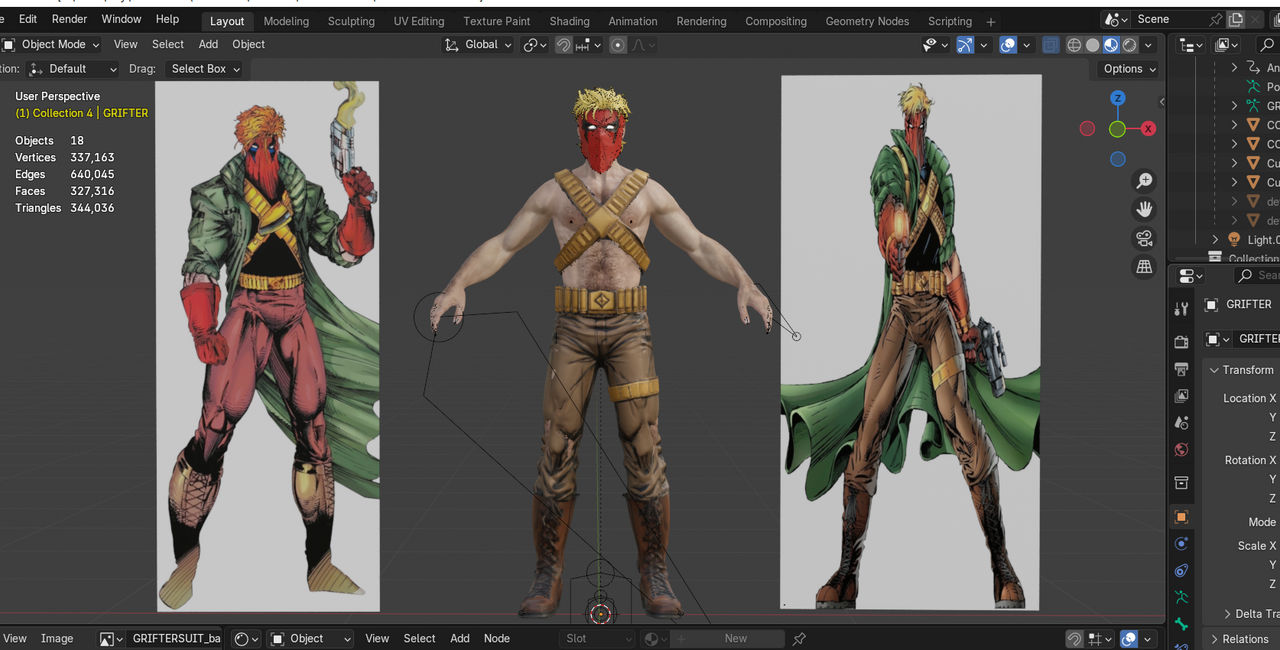This screenshot has width=1280, height=650.
Task: Open the Object Constraints properties tab
Action: pyautogui.click(x=1181, y=571)
